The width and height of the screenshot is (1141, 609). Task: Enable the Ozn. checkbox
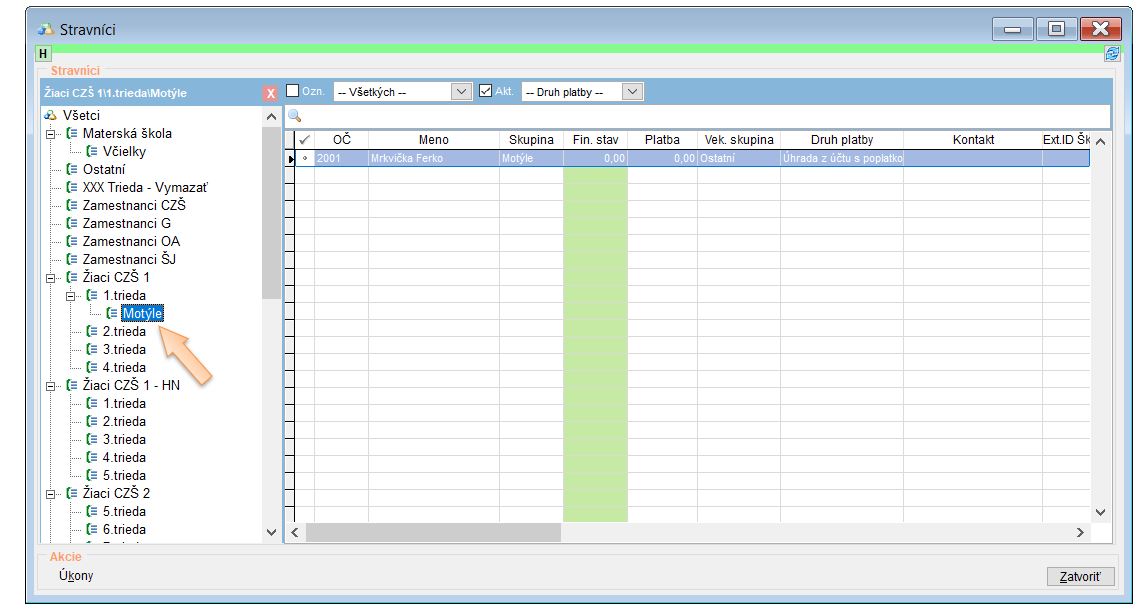pos(293,91)
